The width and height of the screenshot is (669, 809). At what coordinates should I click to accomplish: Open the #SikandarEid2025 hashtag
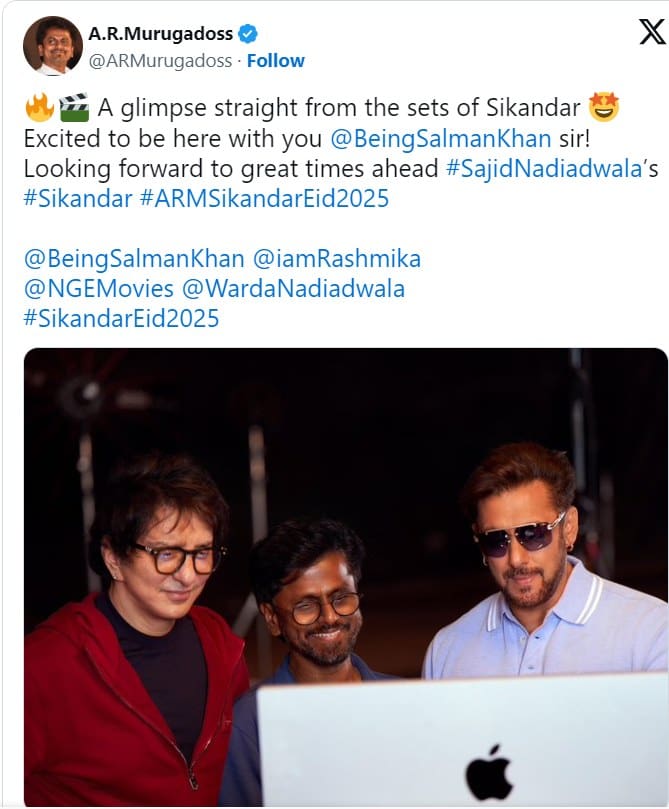[122, 319]
